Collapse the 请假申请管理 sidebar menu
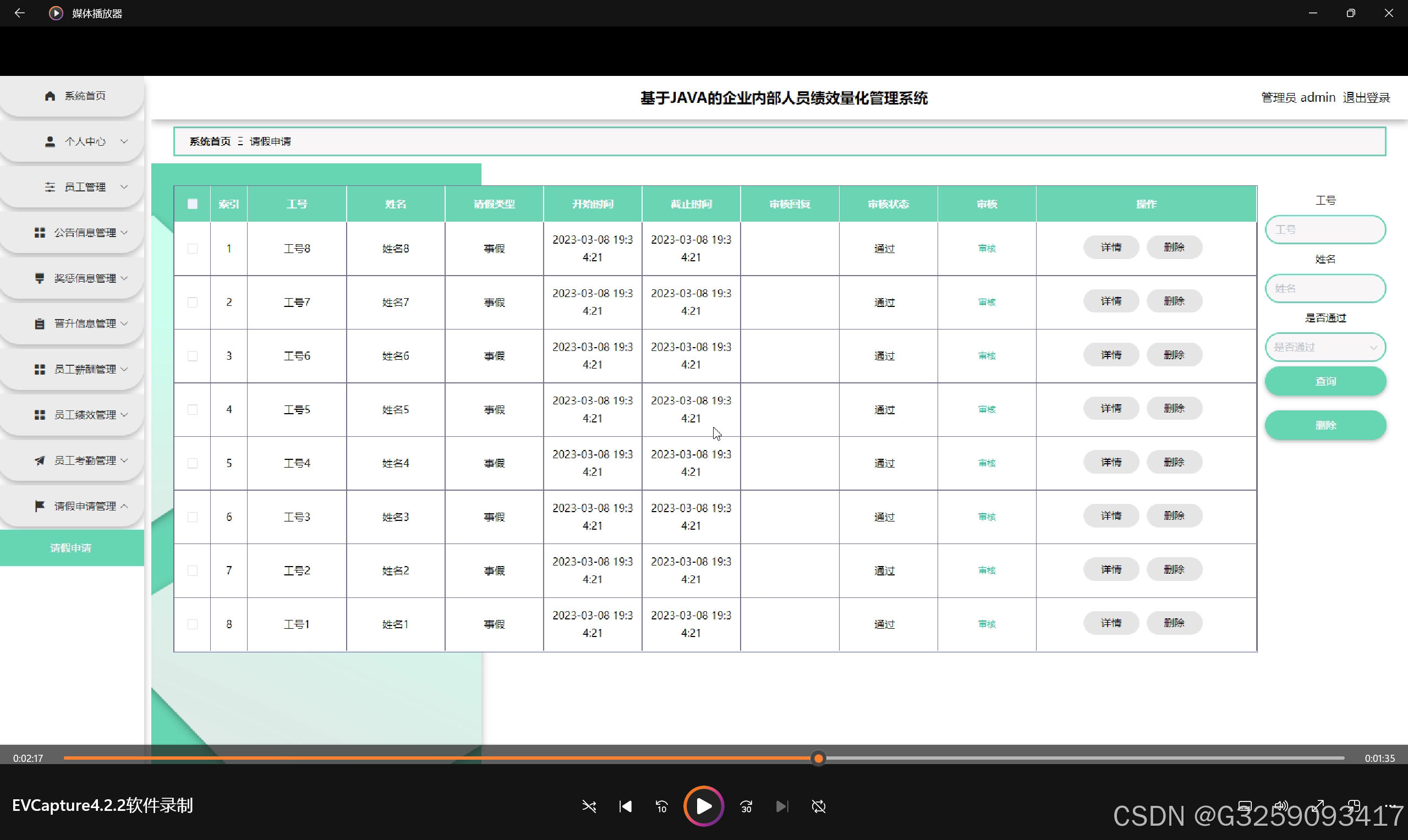1408x840 pixels. (x=72, y=506)
